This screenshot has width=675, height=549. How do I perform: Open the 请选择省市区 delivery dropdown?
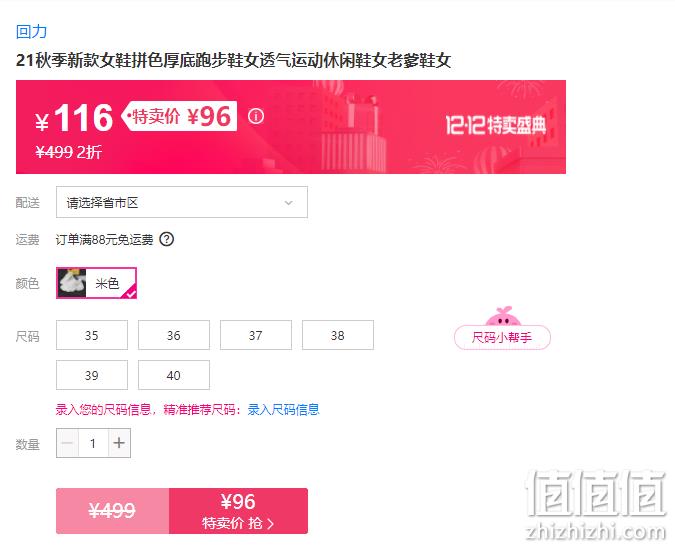(x=182, y=202)
